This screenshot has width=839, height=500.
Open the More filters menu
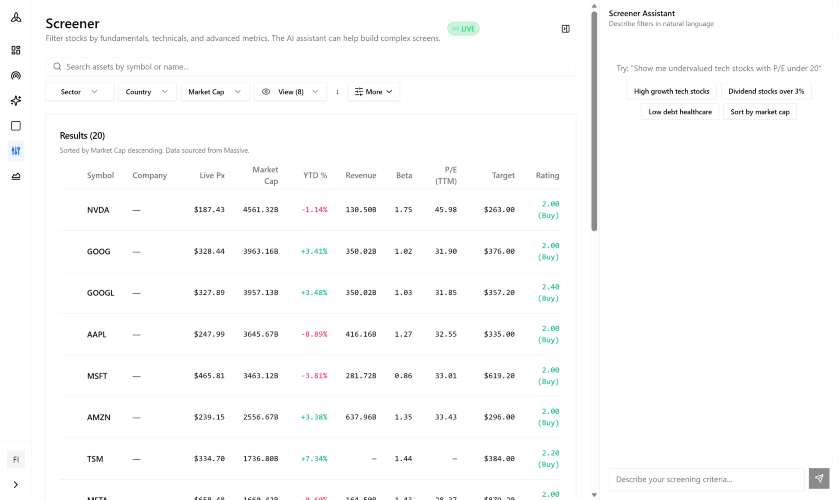pyautogui.click(x=374, y=91)
